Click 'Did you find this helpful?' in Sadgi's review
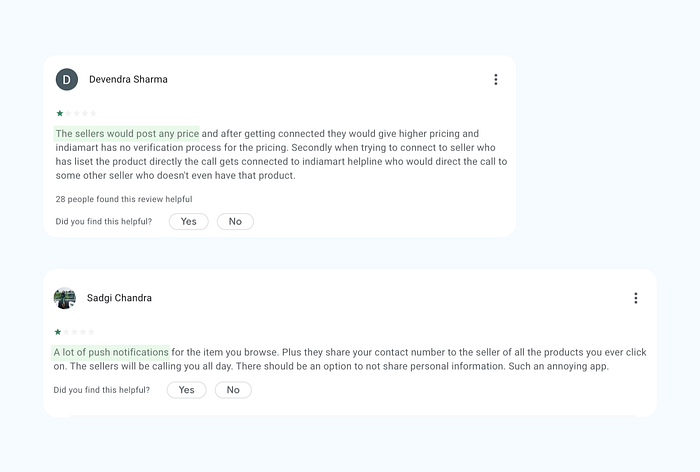The image size is (700, 472). 101,390
